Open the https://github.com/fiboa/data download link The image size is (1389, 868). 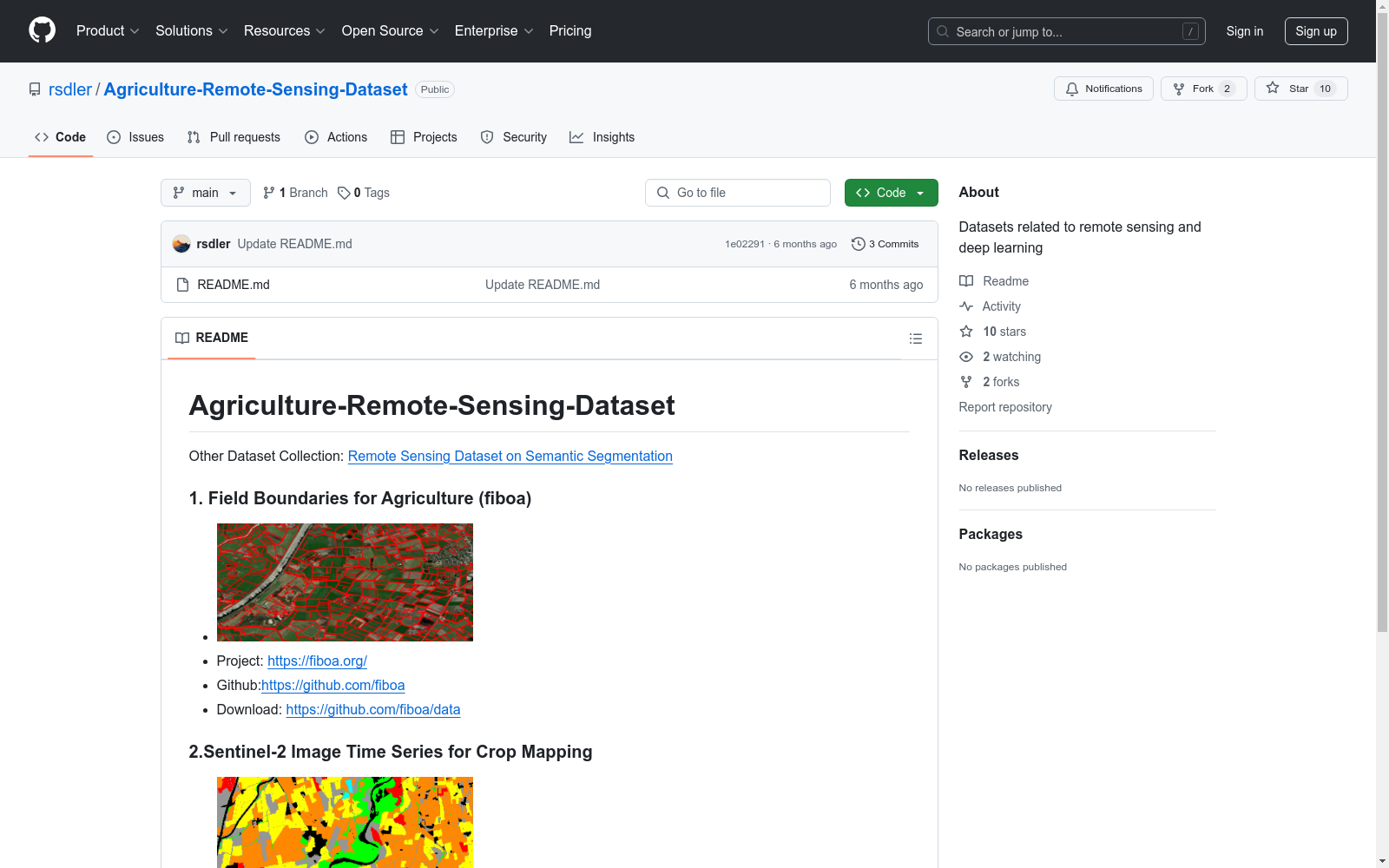tap(372, 710)
